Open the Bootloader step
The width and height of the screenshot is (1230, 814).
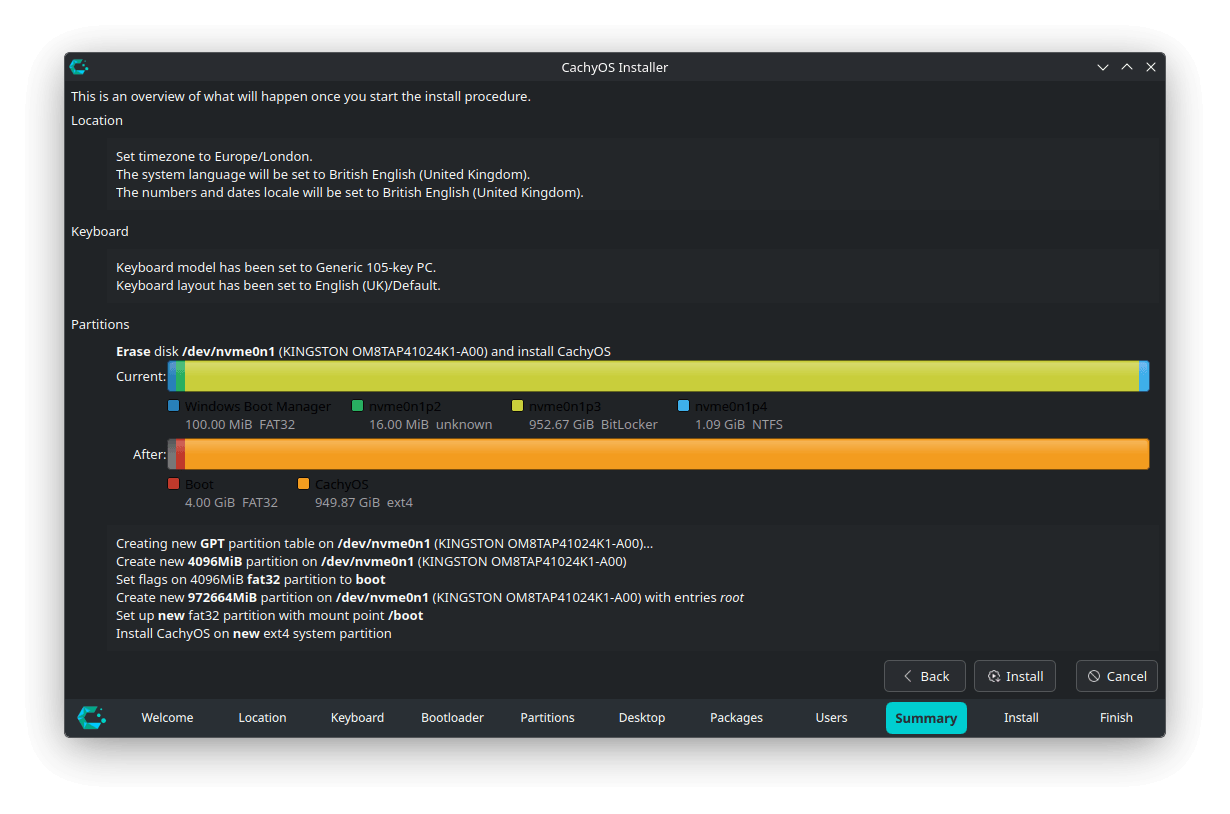pos(452,717)
